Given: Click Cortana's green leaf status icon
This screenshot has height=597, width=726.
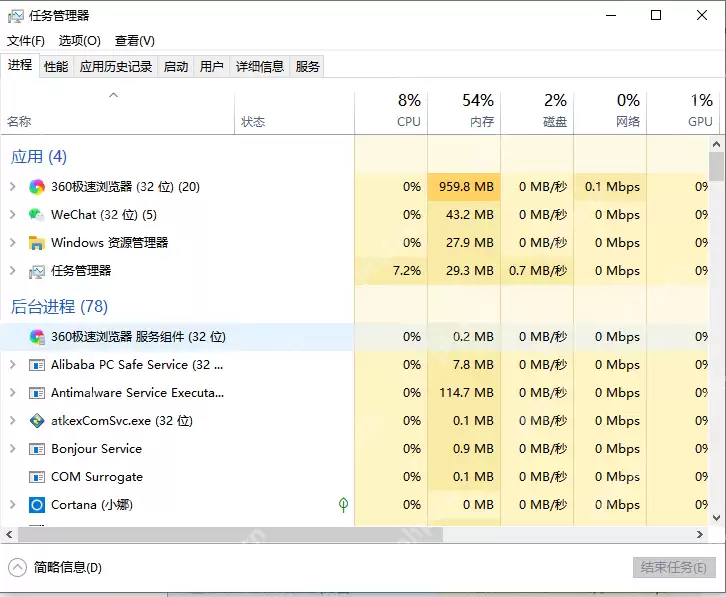Looking at the screenshot, I should tap(343, 505).
